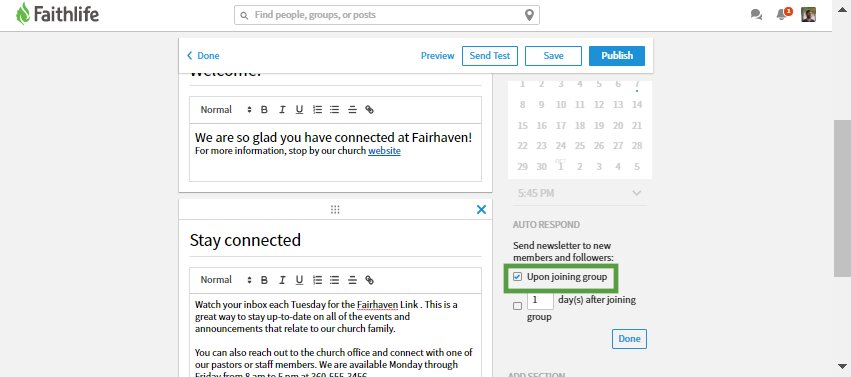851x377 pixels.
Task: Click the search field for people, groups, posts
Action: pyautogui.click(x=386, y=15)
